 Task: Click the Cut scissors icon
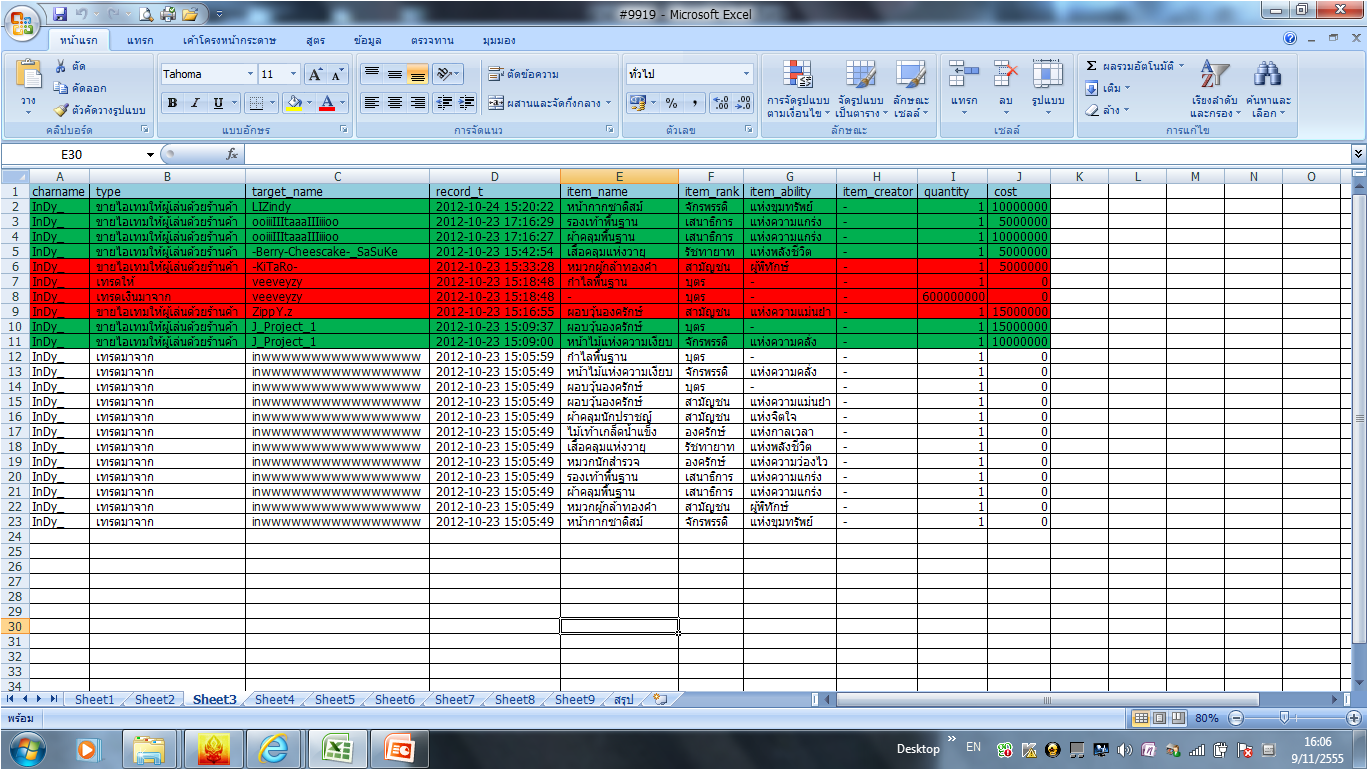coord(62,66)
